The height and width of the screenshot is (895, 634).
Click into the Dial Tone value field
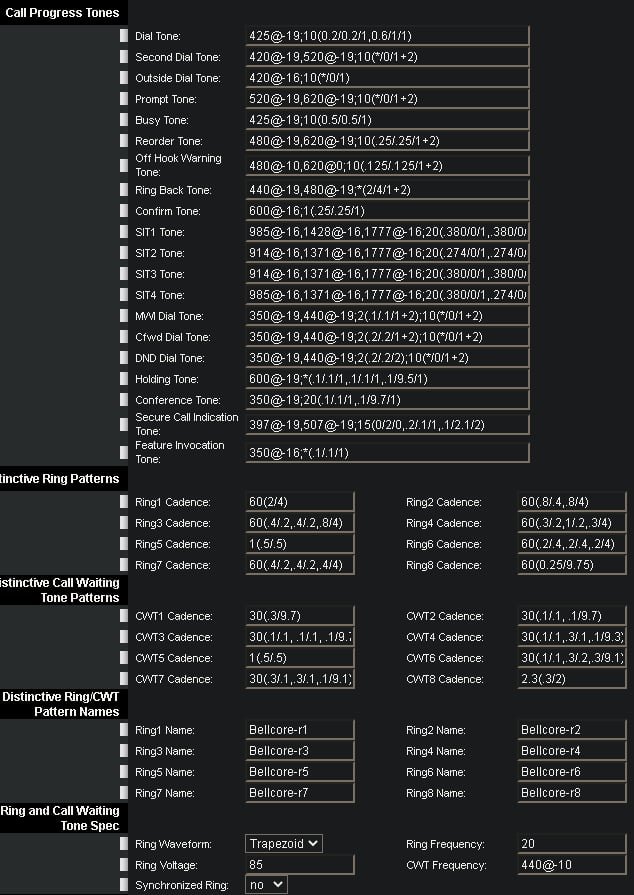coord(387,36)
